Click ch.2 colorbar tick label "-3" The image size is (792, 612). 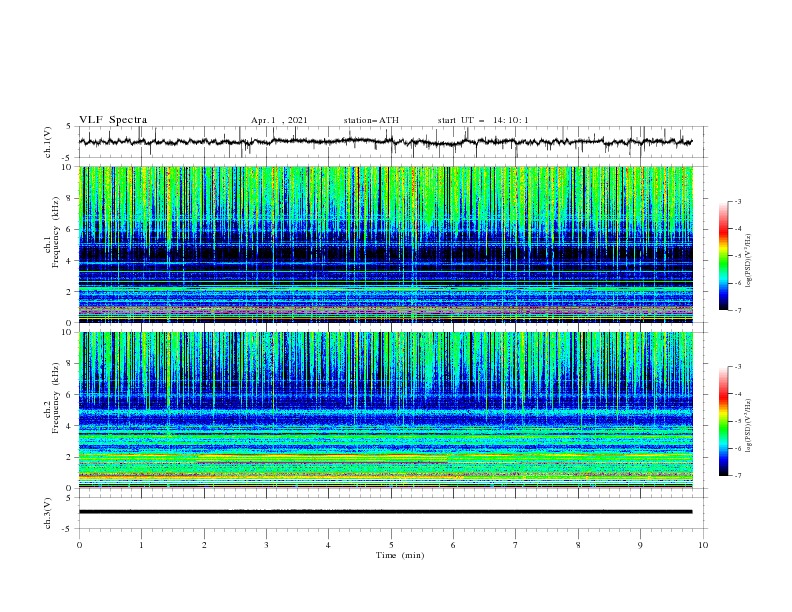tap(738, 367)
